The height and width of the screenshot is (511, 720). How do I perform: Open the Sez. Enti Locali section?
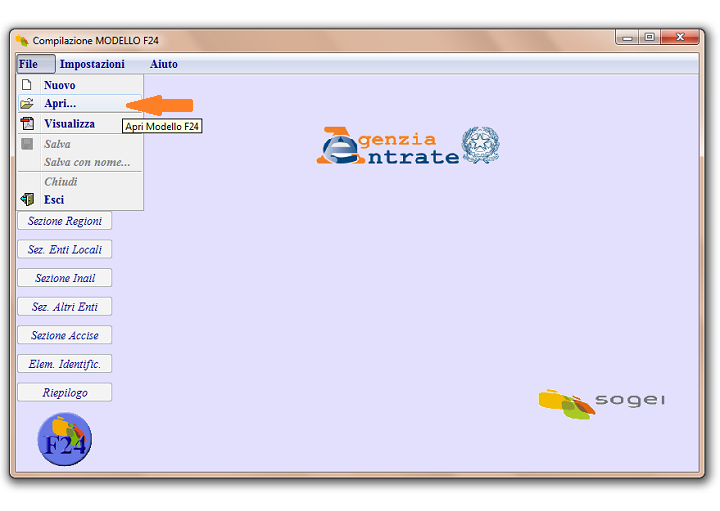65,249
